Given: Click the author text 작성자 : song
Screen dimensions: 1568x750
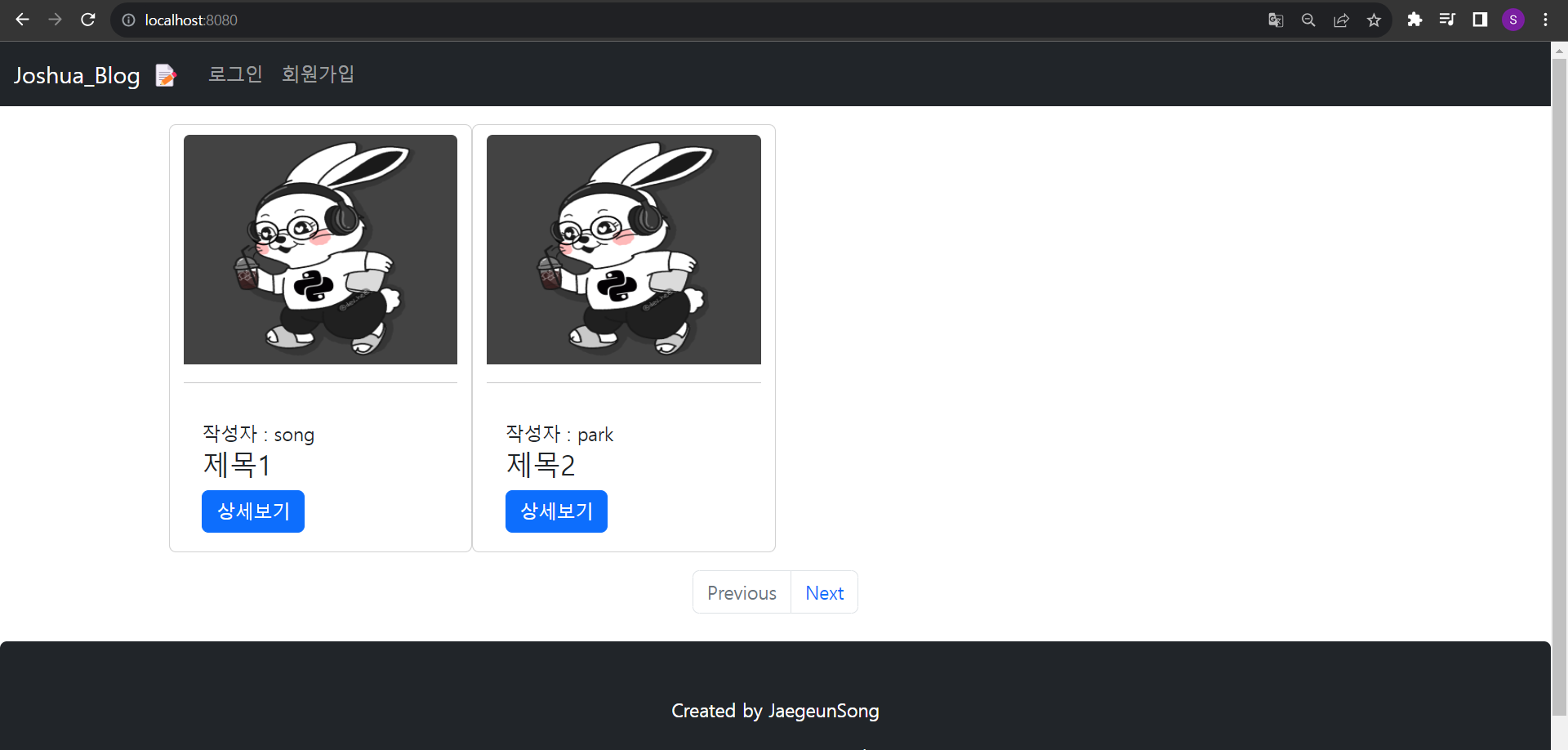Looking at the screenshot, I should click(259, 434).
